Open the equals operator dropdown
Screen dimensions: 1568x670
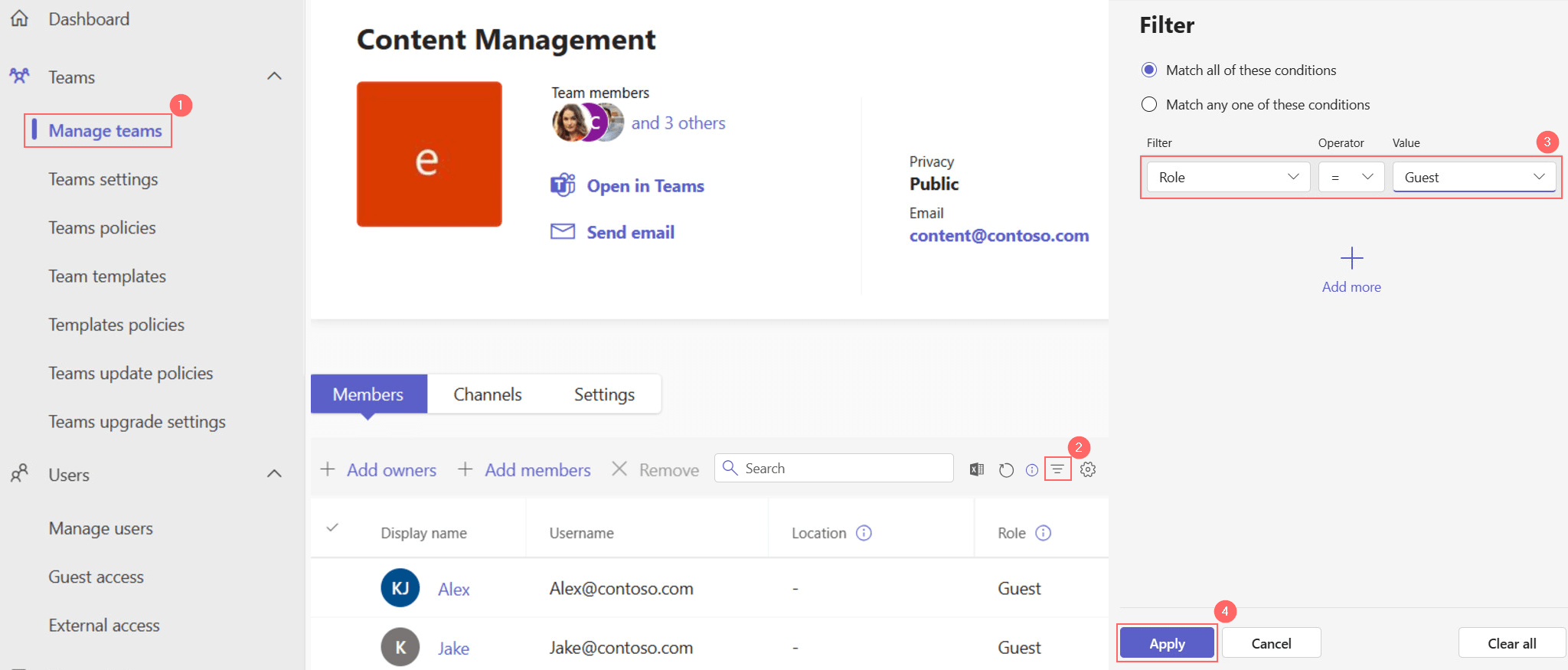click(x=1351, y=177)
